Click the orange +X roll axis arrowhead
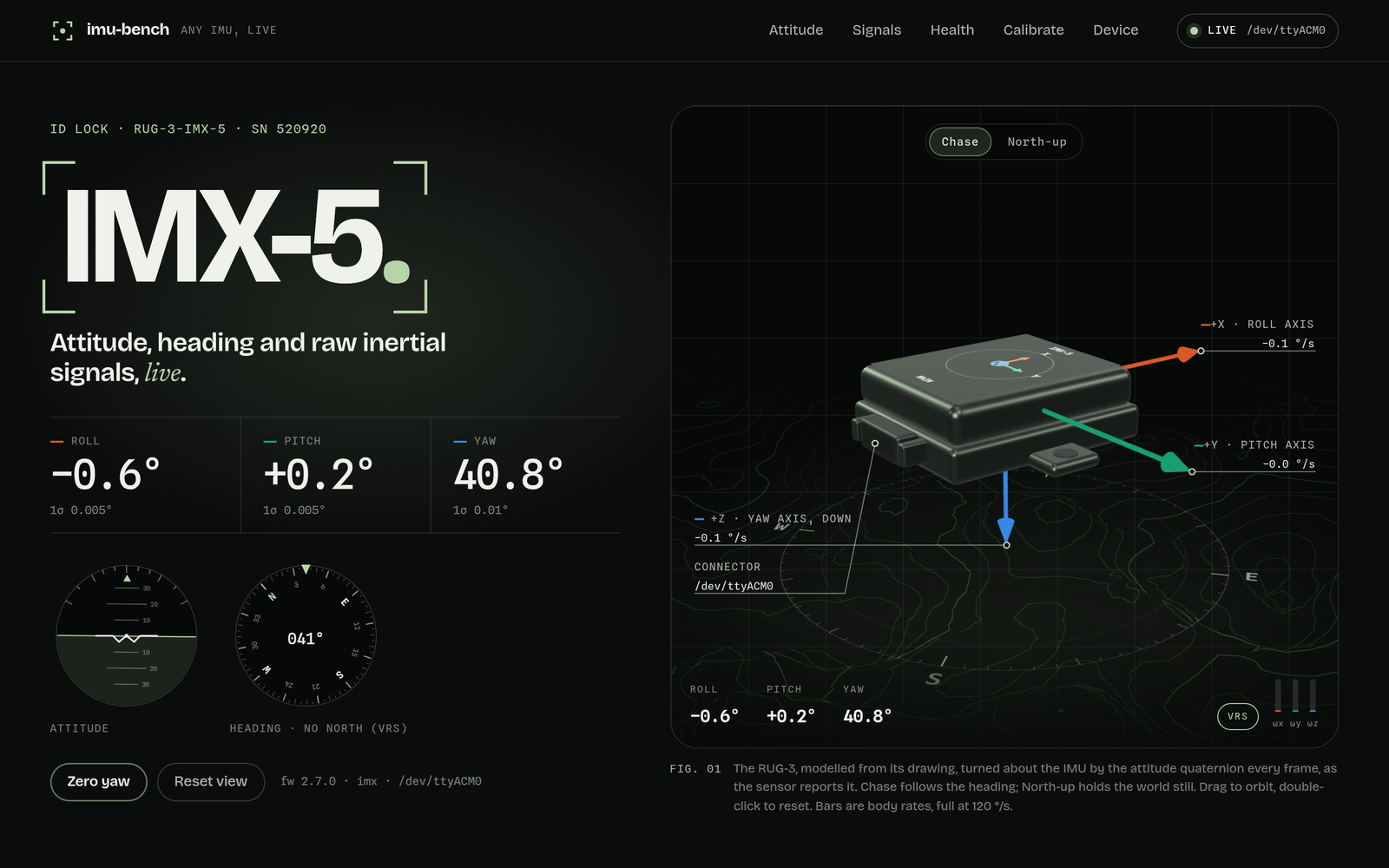The width and height of the screenshot is (1389, 868). click(x=1187, y=354)
